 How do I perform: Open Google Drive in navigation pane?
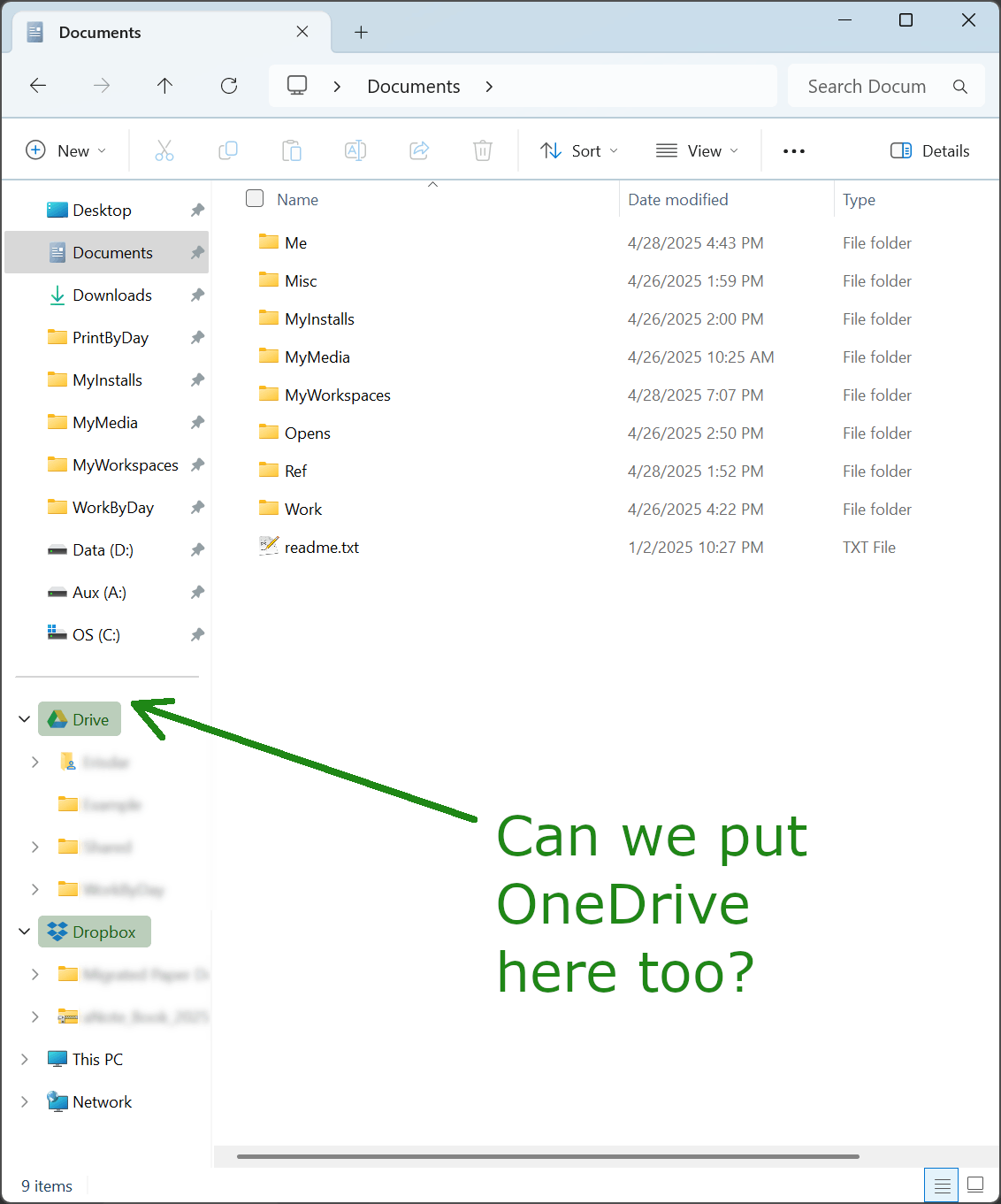click(x=80, y=719)
